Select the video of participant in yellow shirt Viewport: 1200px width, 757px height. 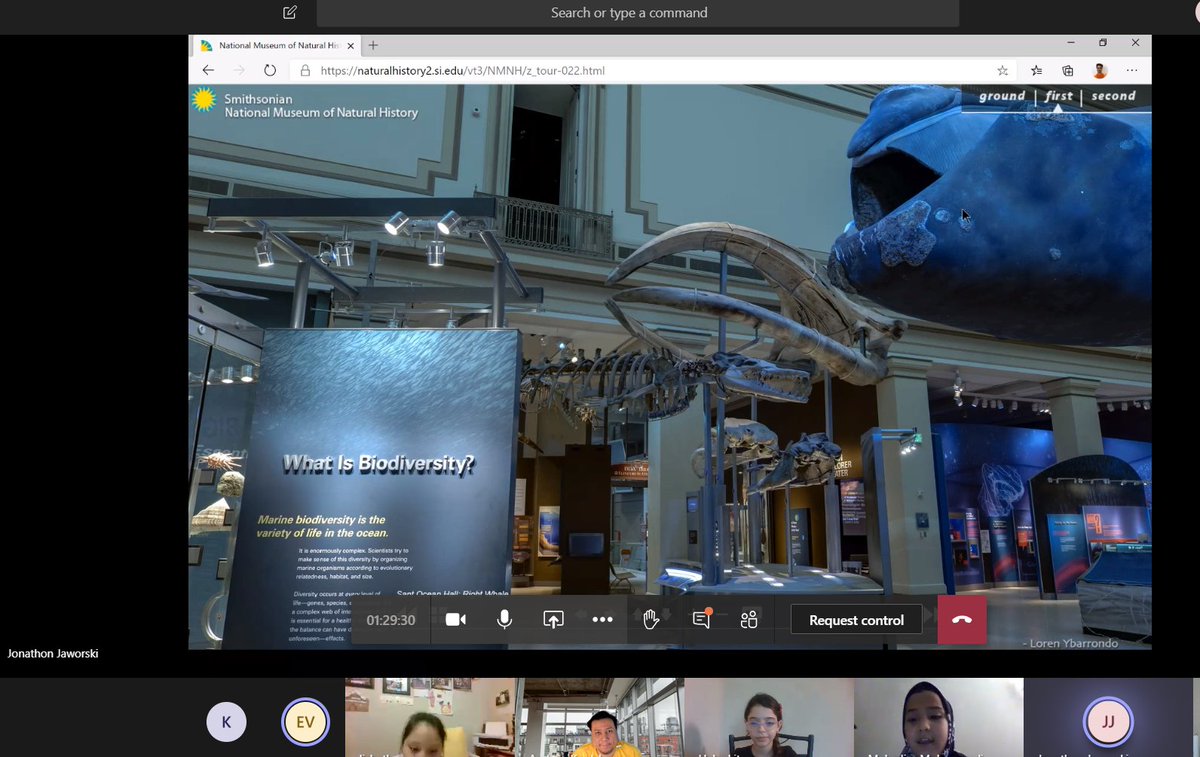(x=599, y=717)
